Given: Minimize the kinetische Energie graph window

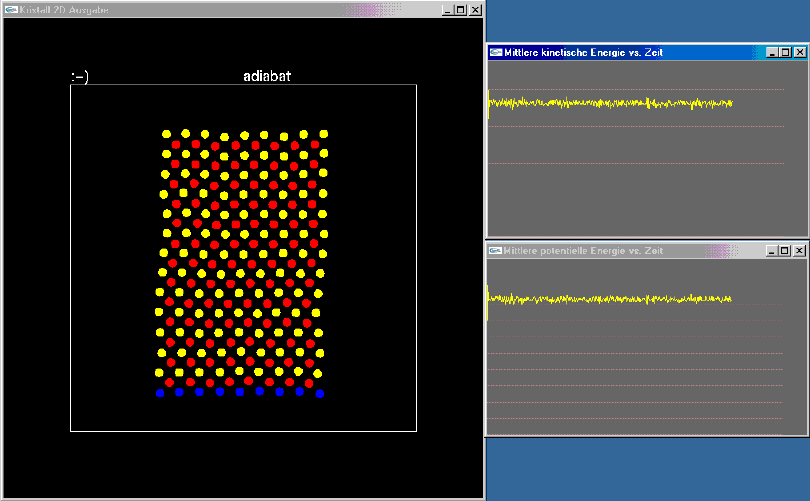Looking at the screenshot, I should 771,53.
